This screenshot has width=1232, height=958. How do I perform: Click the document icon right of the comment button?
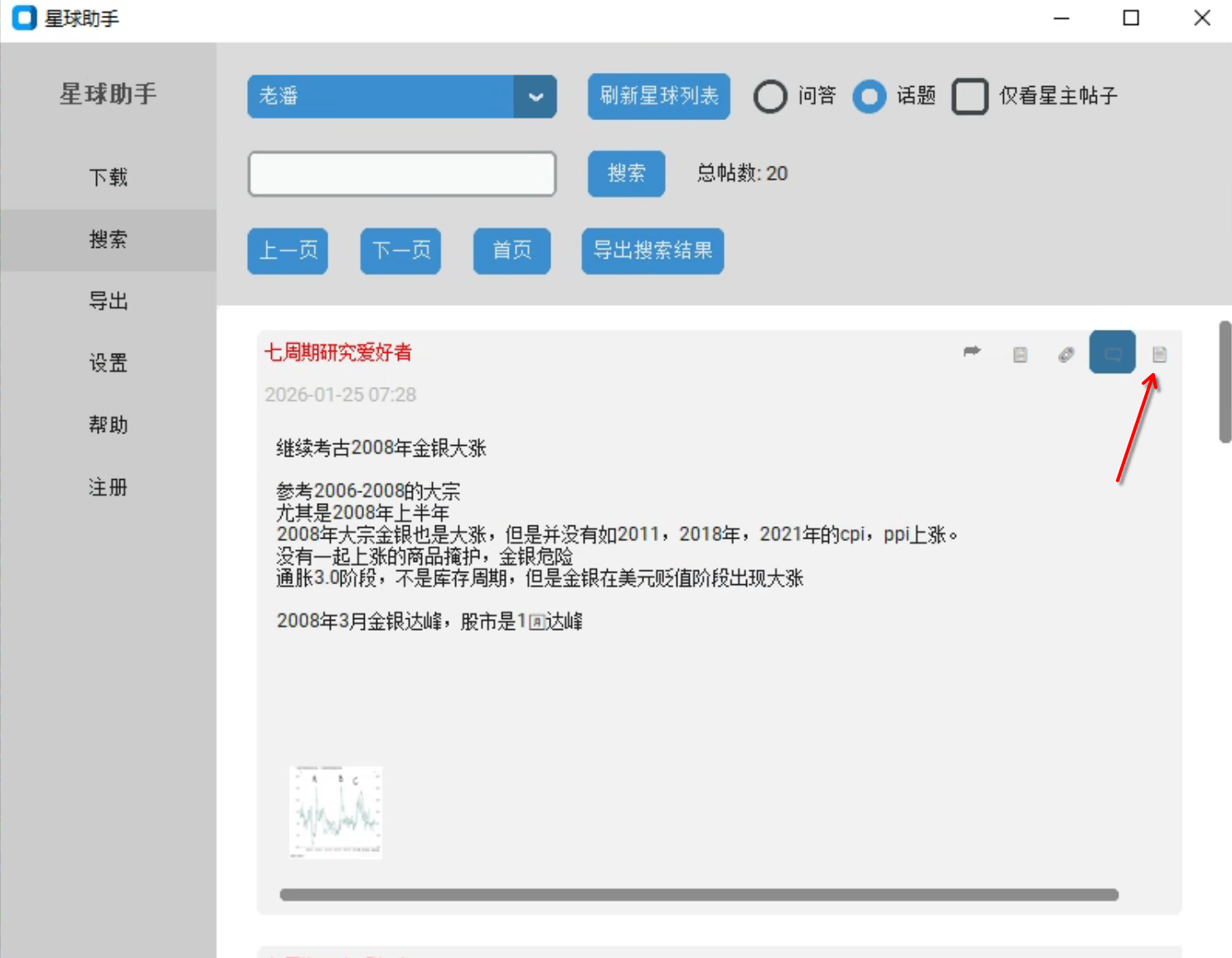coord(1159,355)
